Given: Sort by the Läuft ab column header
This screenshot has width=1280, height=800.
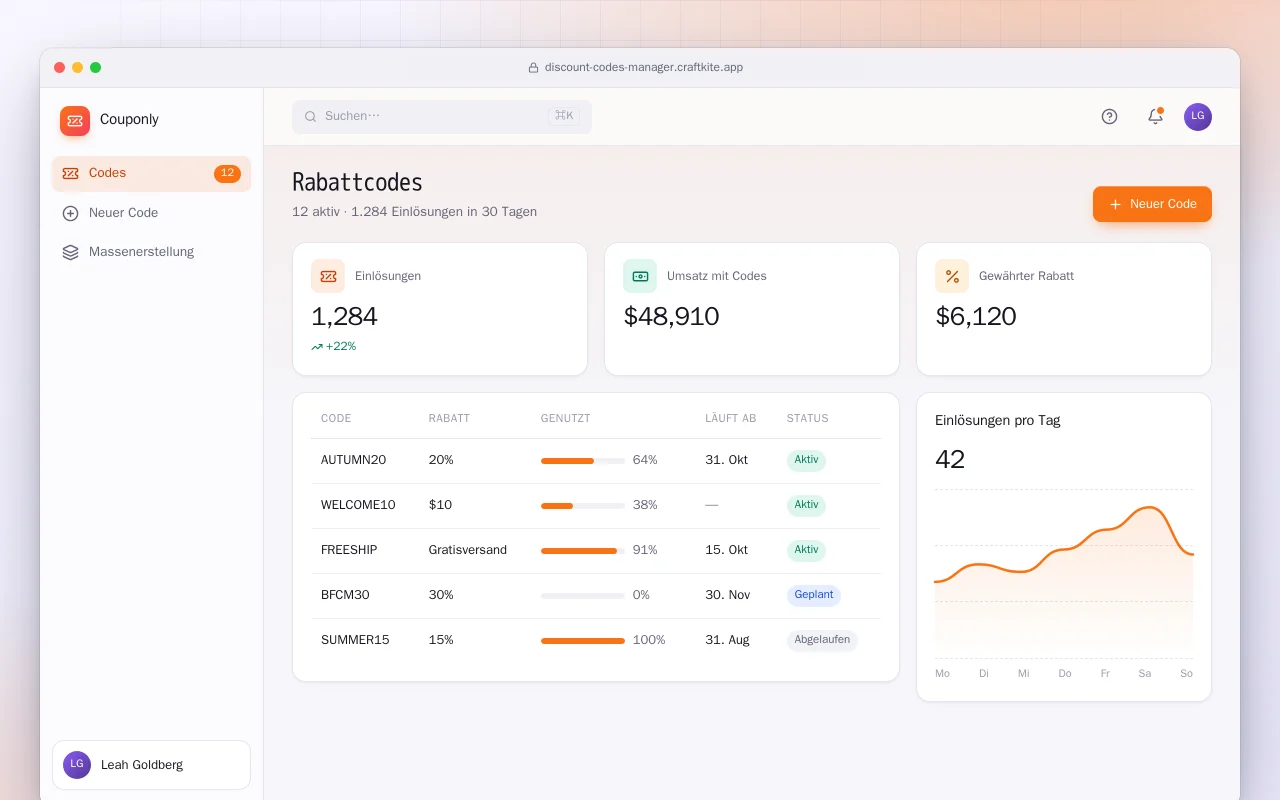Looking at the screenshot, I should [730, 418].
